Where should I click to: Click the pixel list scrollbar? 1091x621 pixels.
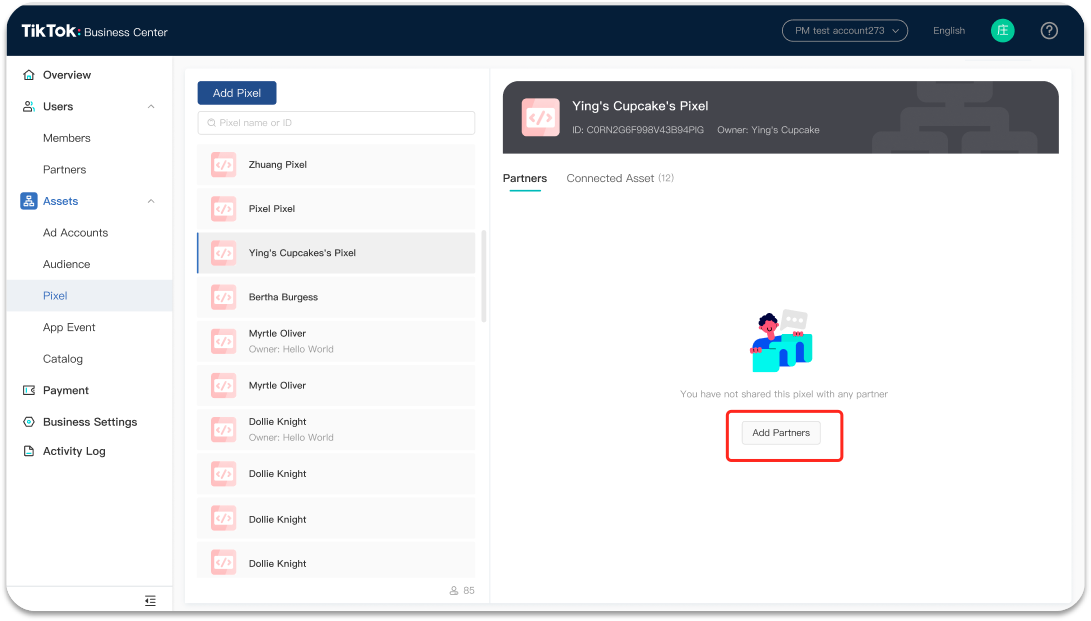pos(484,276)
